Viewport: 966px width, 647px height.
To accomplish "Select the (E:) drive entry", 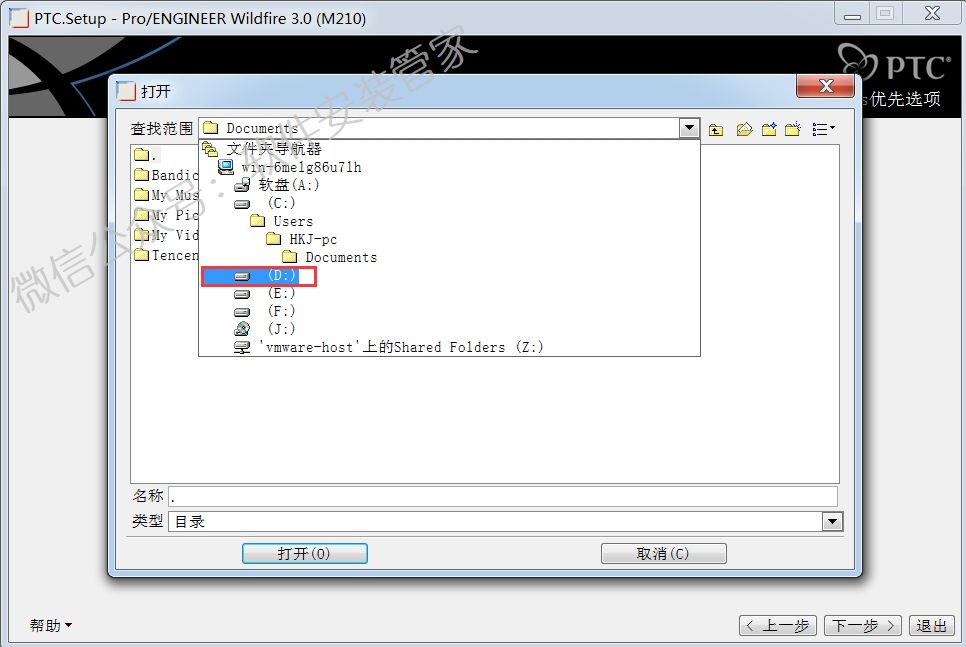I will [x=279, y=293].
